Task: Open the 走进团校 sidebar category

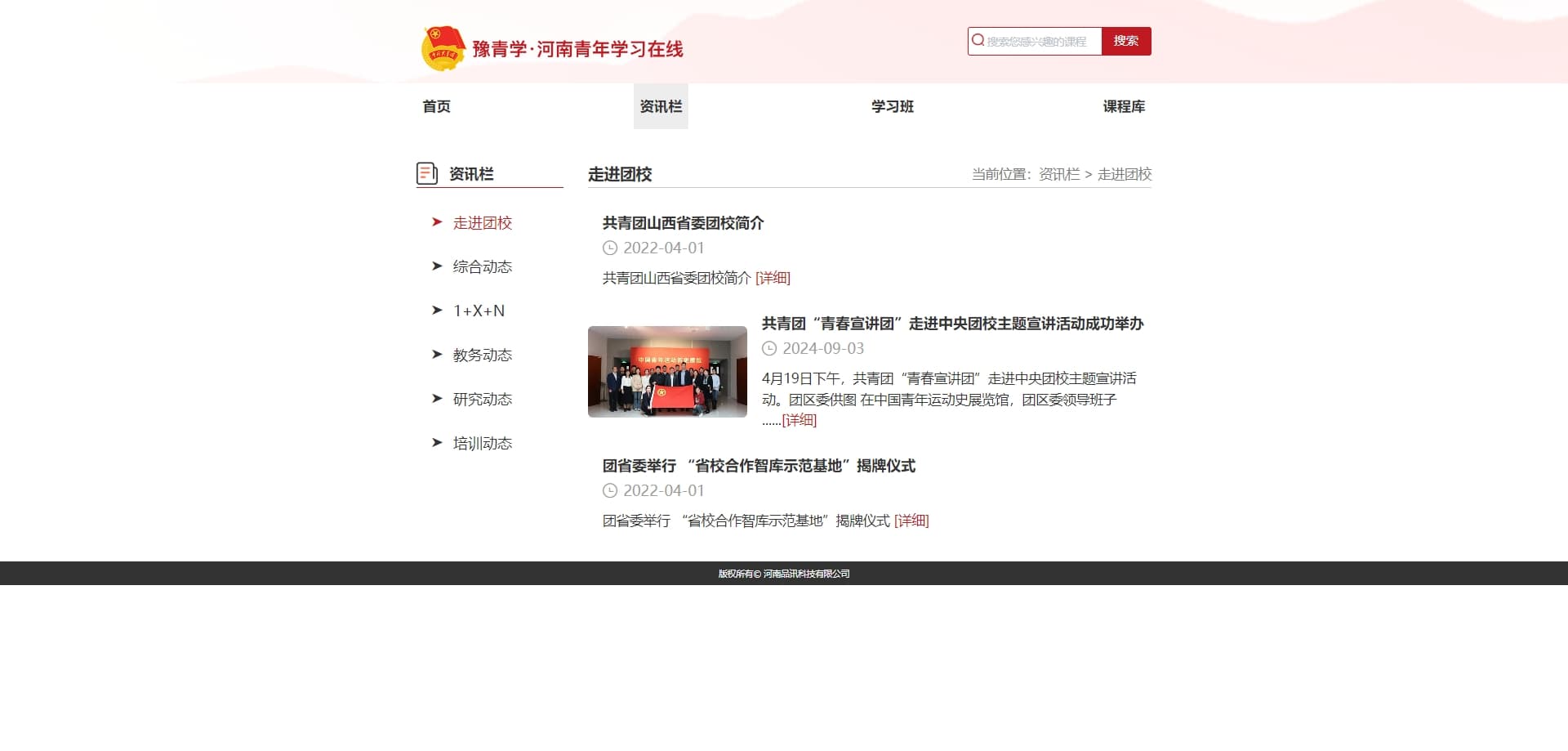Action: (x=483, y=223)
